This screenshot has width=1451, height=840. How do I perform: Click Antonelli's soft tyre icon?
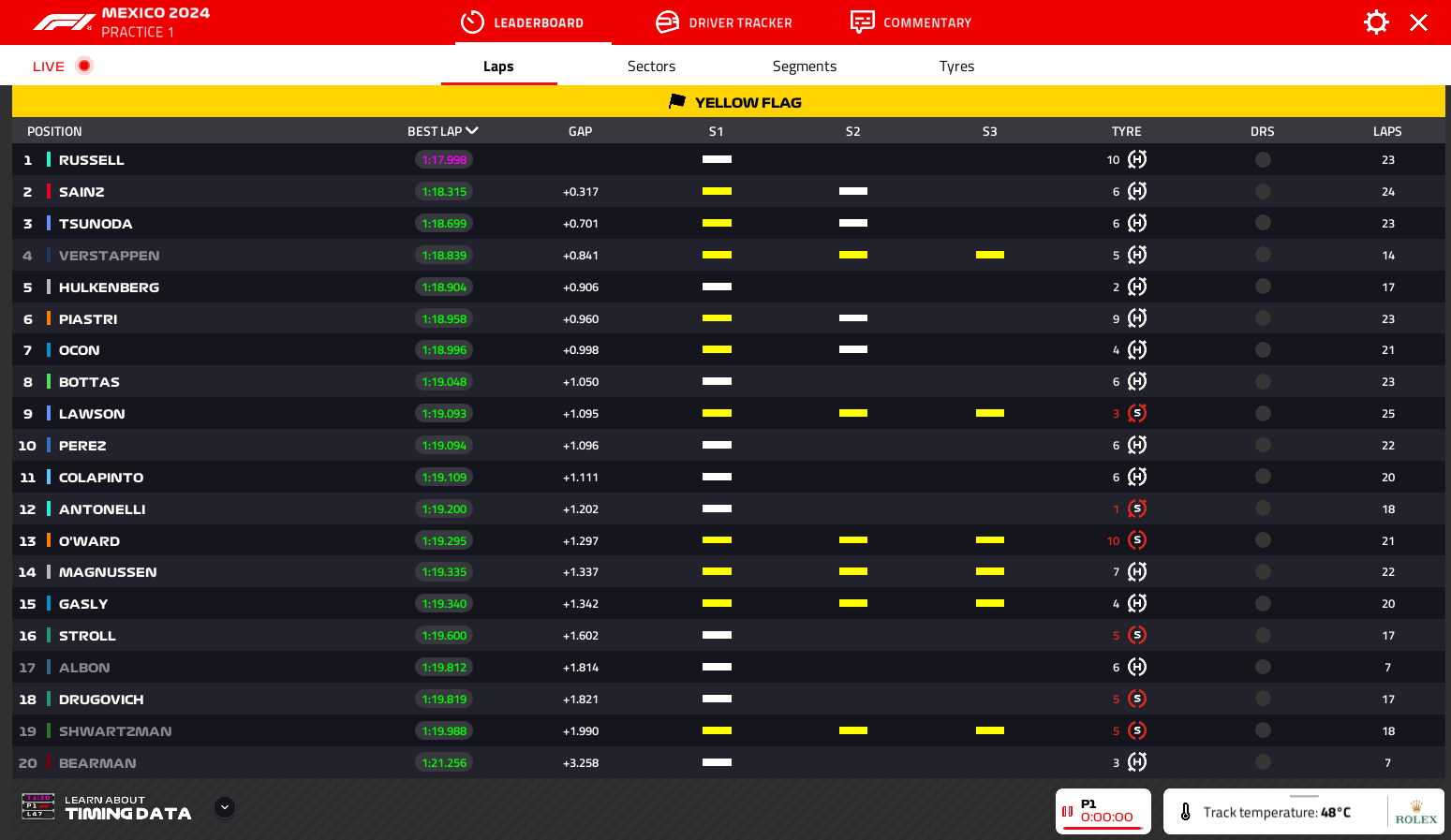1137,508
